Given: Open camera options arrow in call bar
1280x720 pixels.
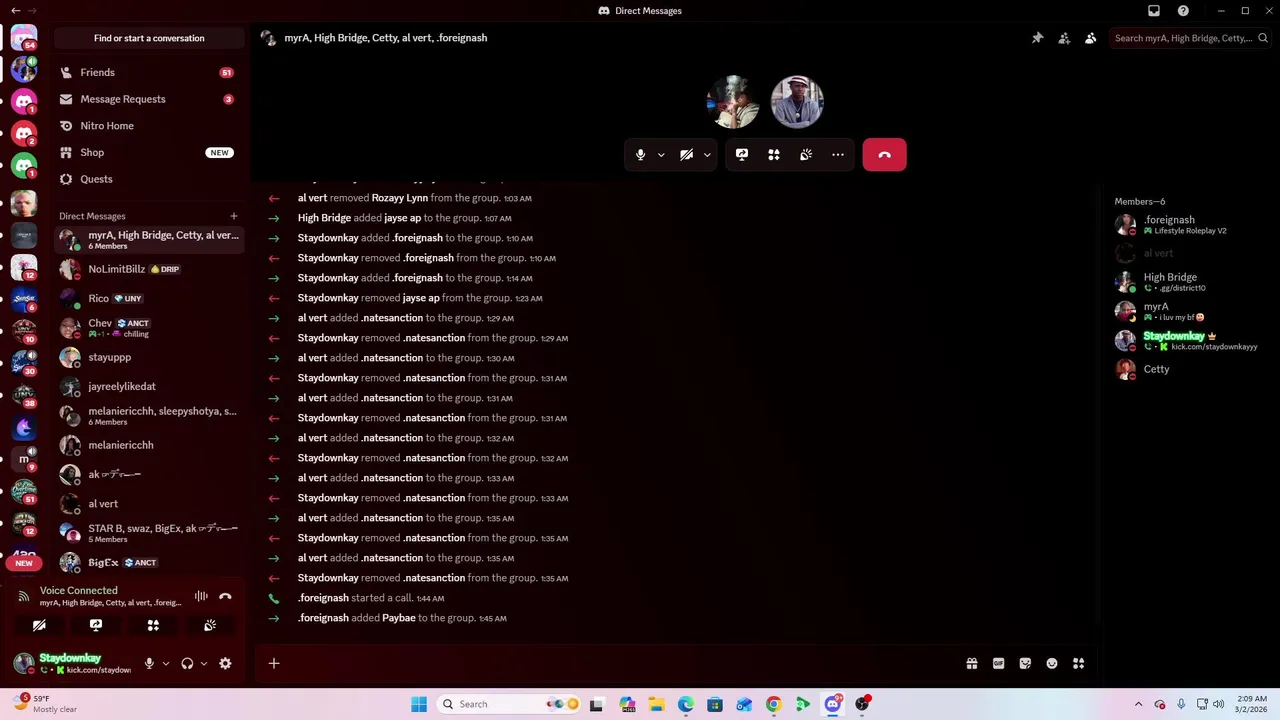Looking at the screenshot, I should pyautogui.click(x=707, y=155).
